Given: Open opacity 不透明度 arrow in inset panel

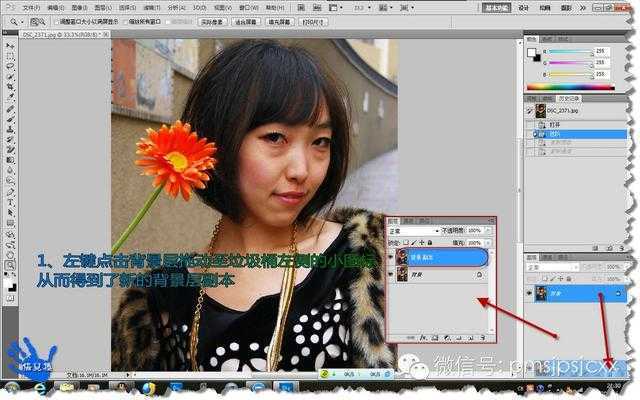Looking at the screenshot, I should [488, 231].
